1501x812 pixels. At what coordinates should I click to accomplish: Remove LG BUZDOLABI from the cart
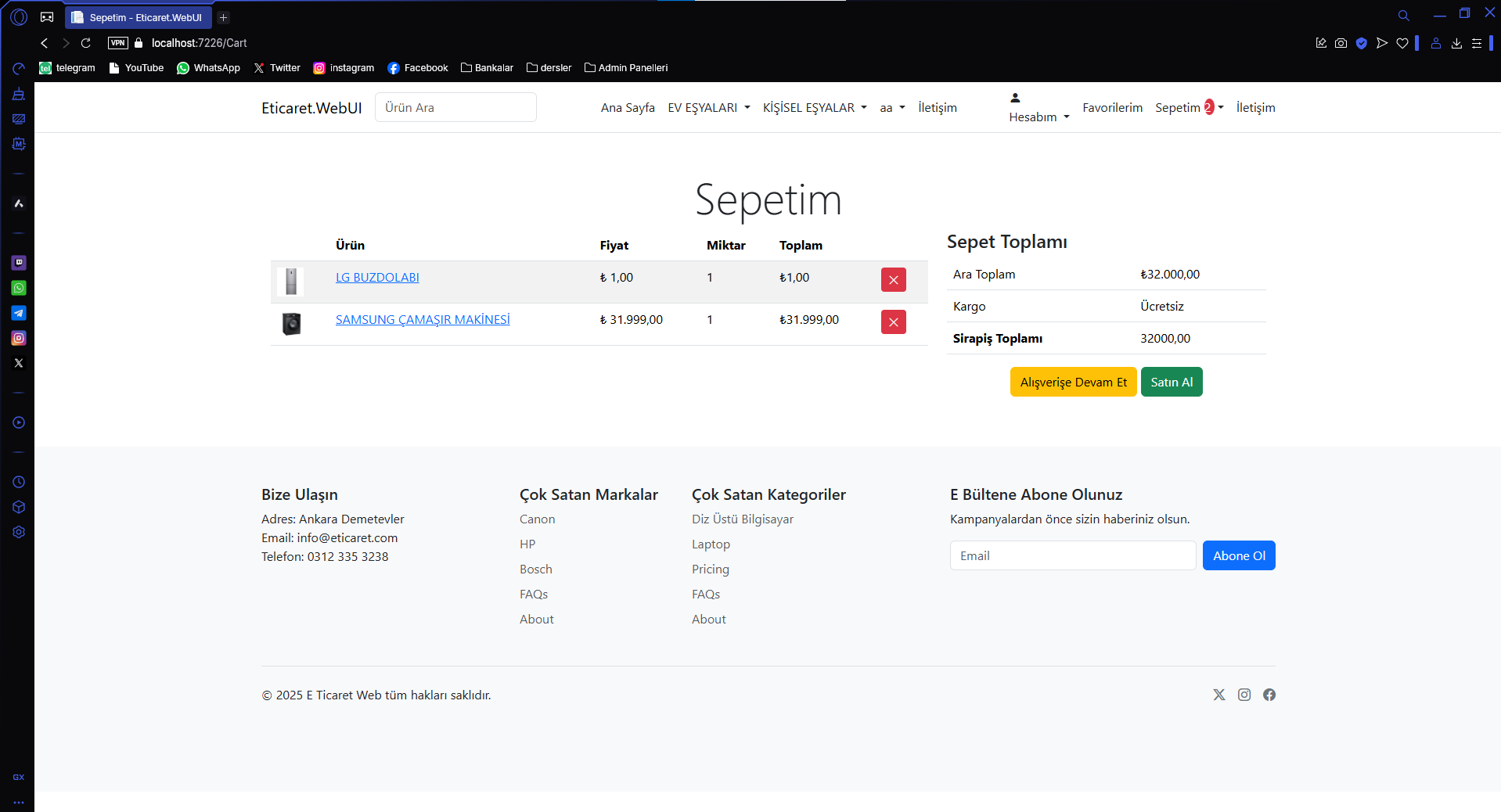pos(893,280)
